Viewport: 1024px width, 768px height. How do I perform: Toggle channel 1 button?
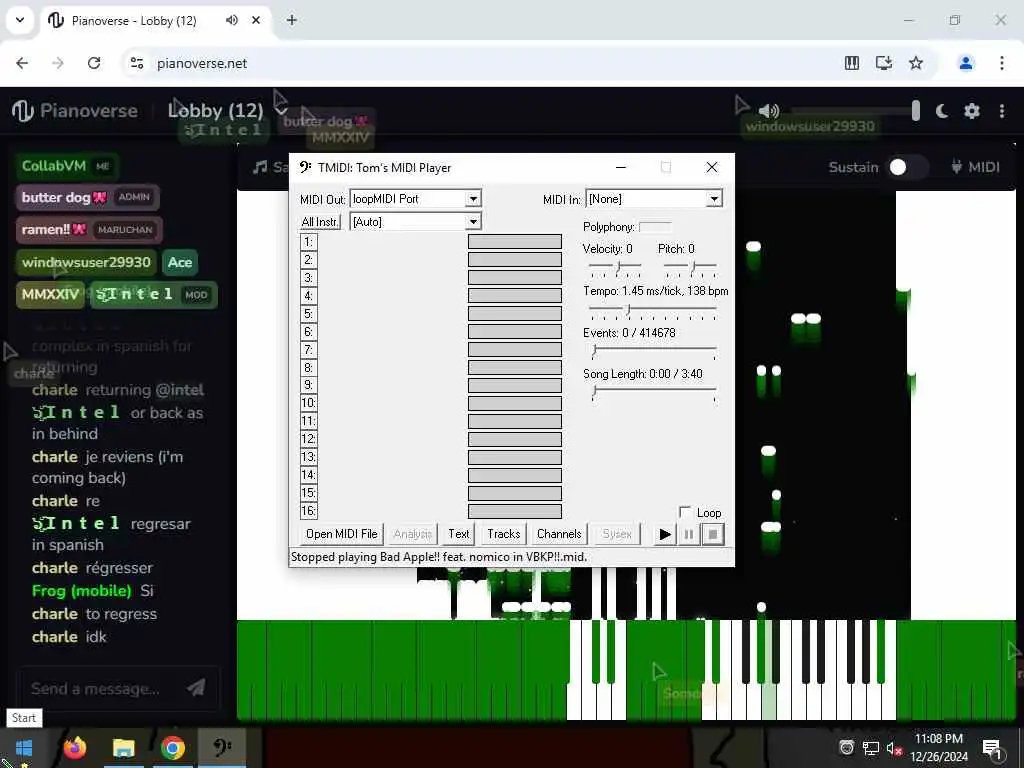(x=308, y=242)
